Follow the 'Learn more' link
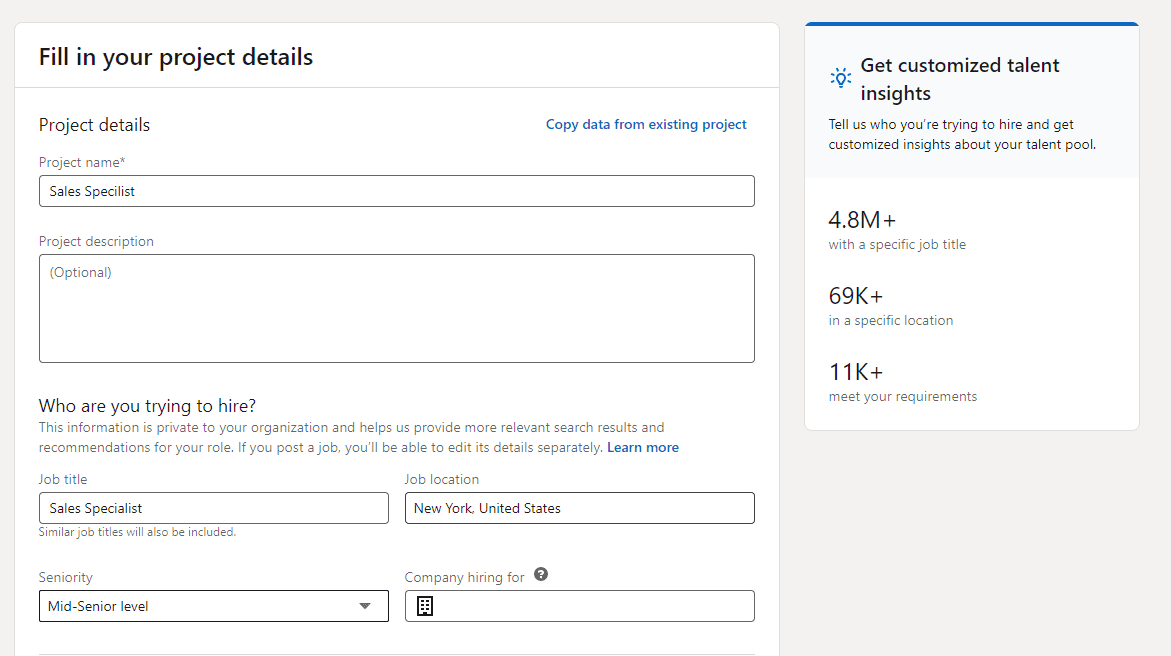The height and width of the screenshot is (656, 1171). click(642, 448)
